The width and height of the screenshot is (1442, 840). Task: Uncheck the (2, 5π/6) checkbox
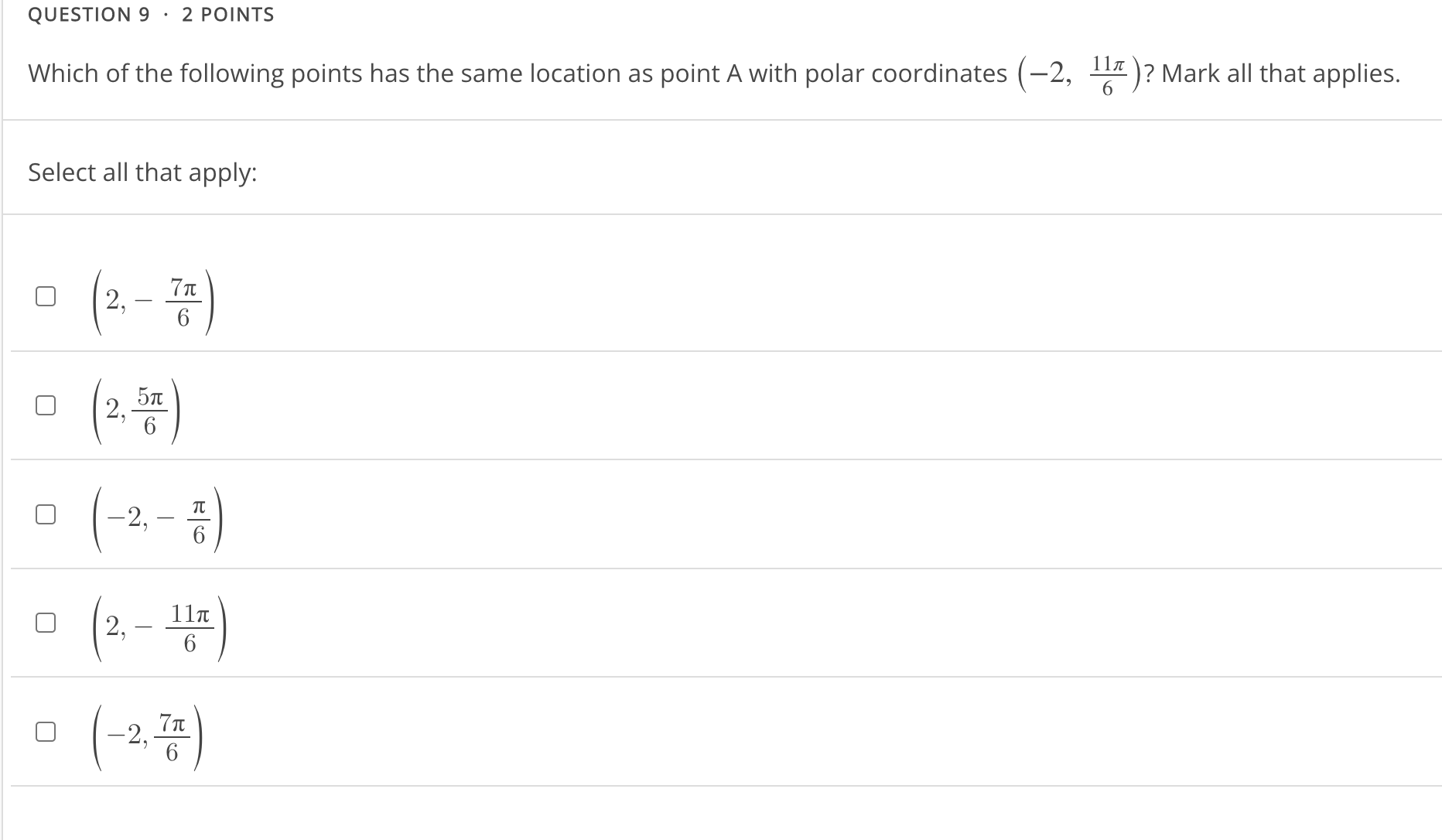46,405
